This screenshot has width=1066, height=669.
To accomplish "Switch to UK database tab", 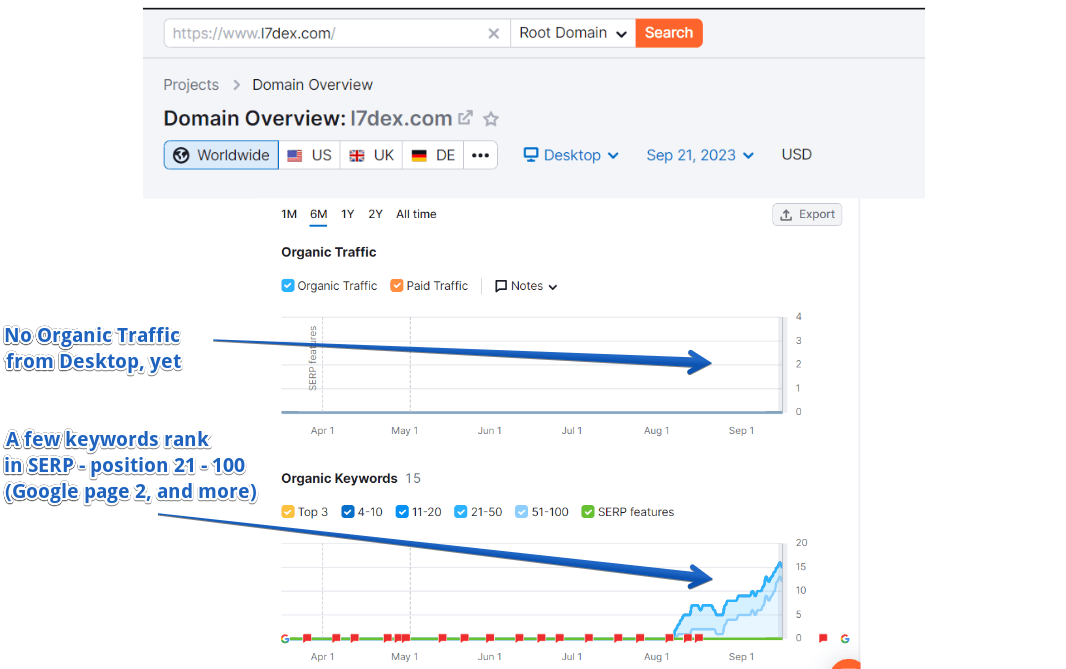I will (x=371, y=155).
